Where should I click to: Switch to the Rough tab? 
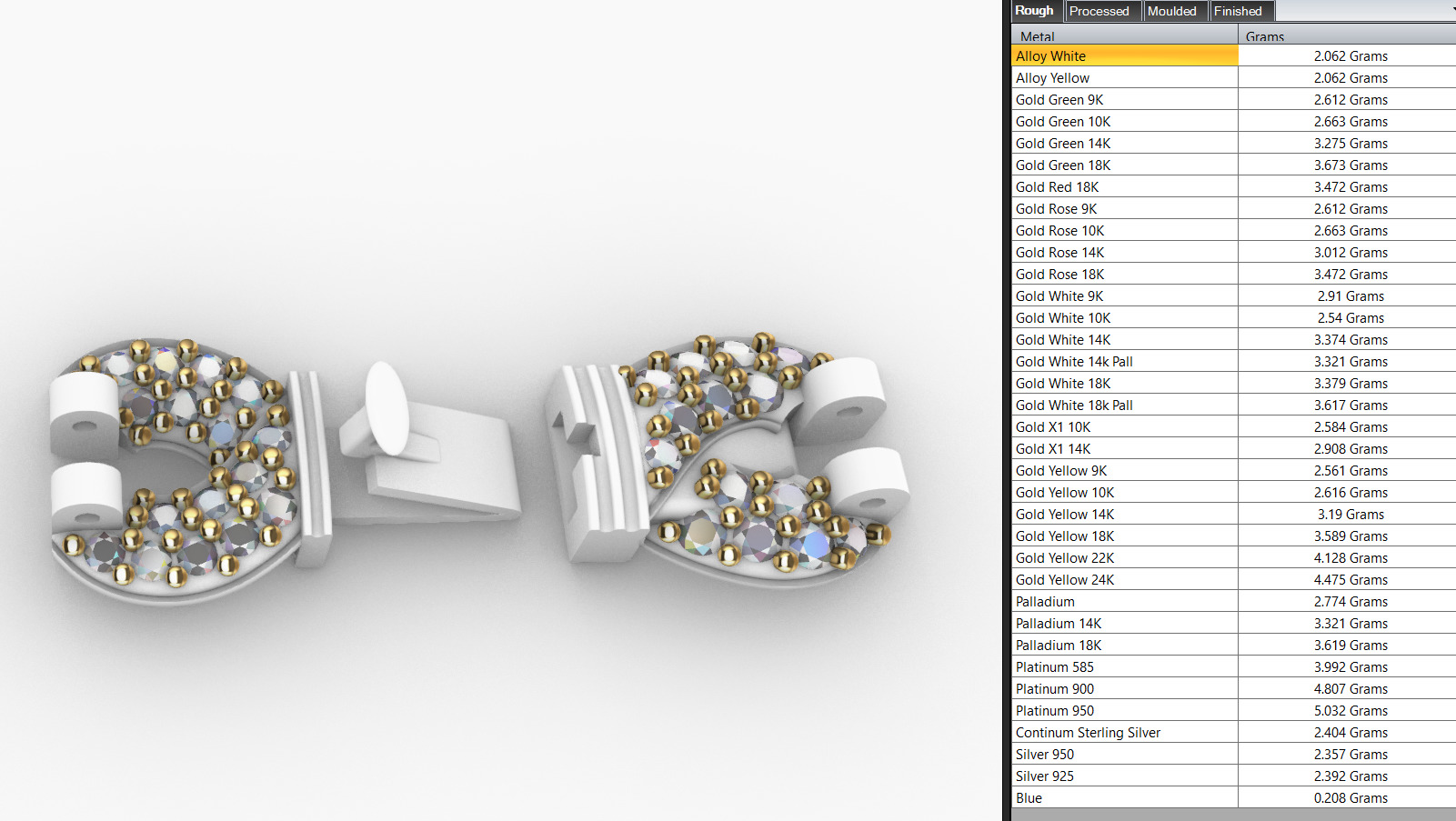(x=1037, y=11)
